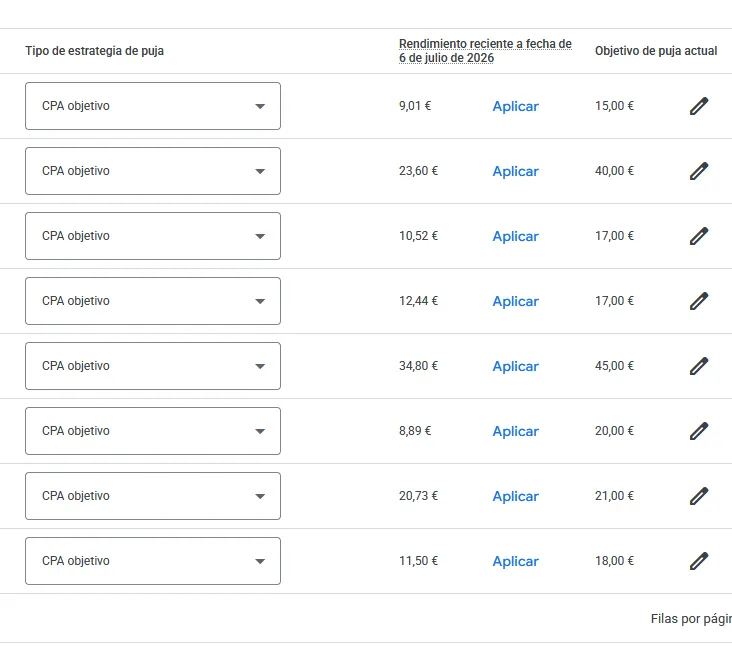The width and height of the screenshot is (732, 647).
Task: Apply recent performance of 9,01 €
Action: 515,106
